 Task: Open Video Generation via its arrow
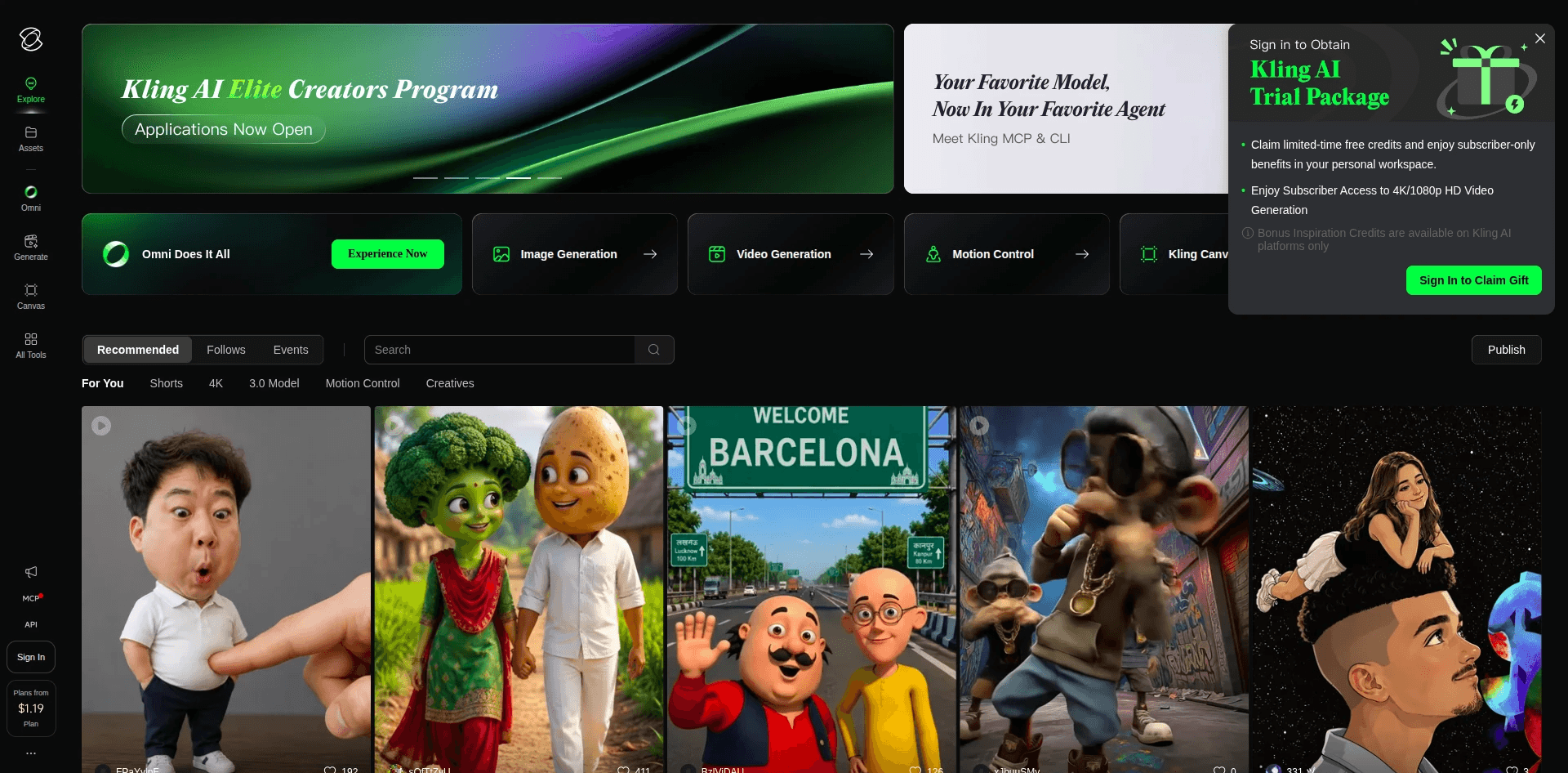[x=866, y=254]
